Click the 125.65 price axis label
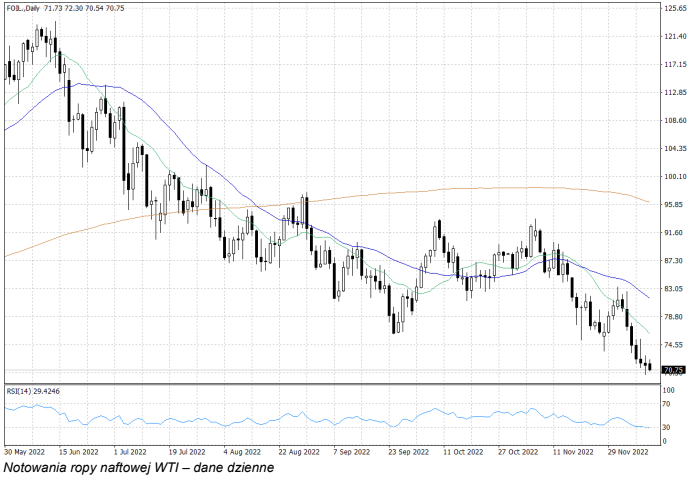The width and height of the screenshot is (691, 479). coord(673,9)
